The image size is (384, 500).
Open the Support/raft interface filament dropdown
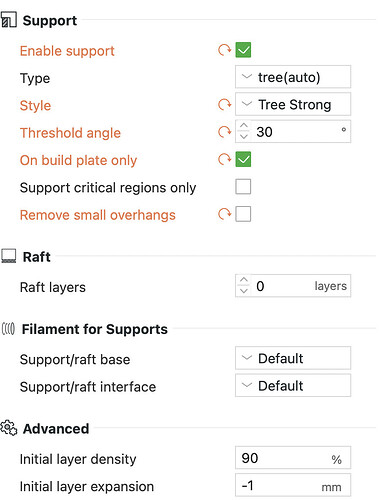[x=293, y=386]
